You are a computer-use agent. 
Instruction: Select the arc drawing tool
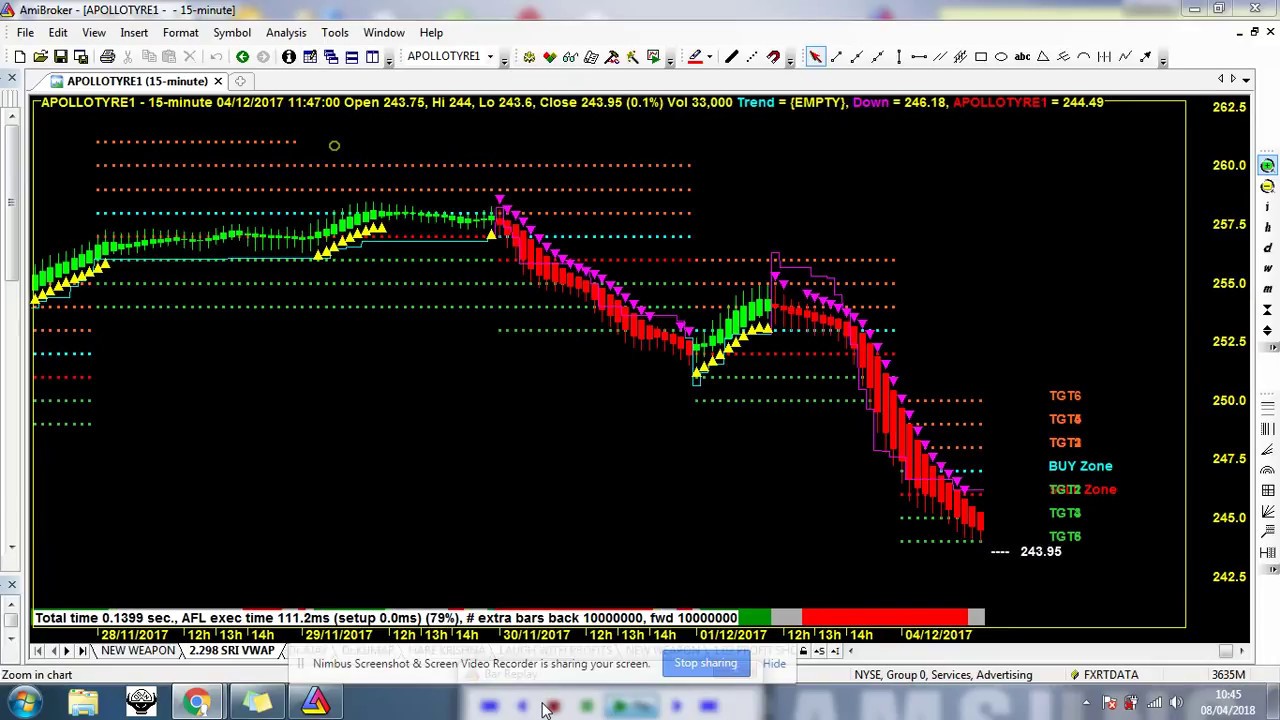click(1084, 57)
